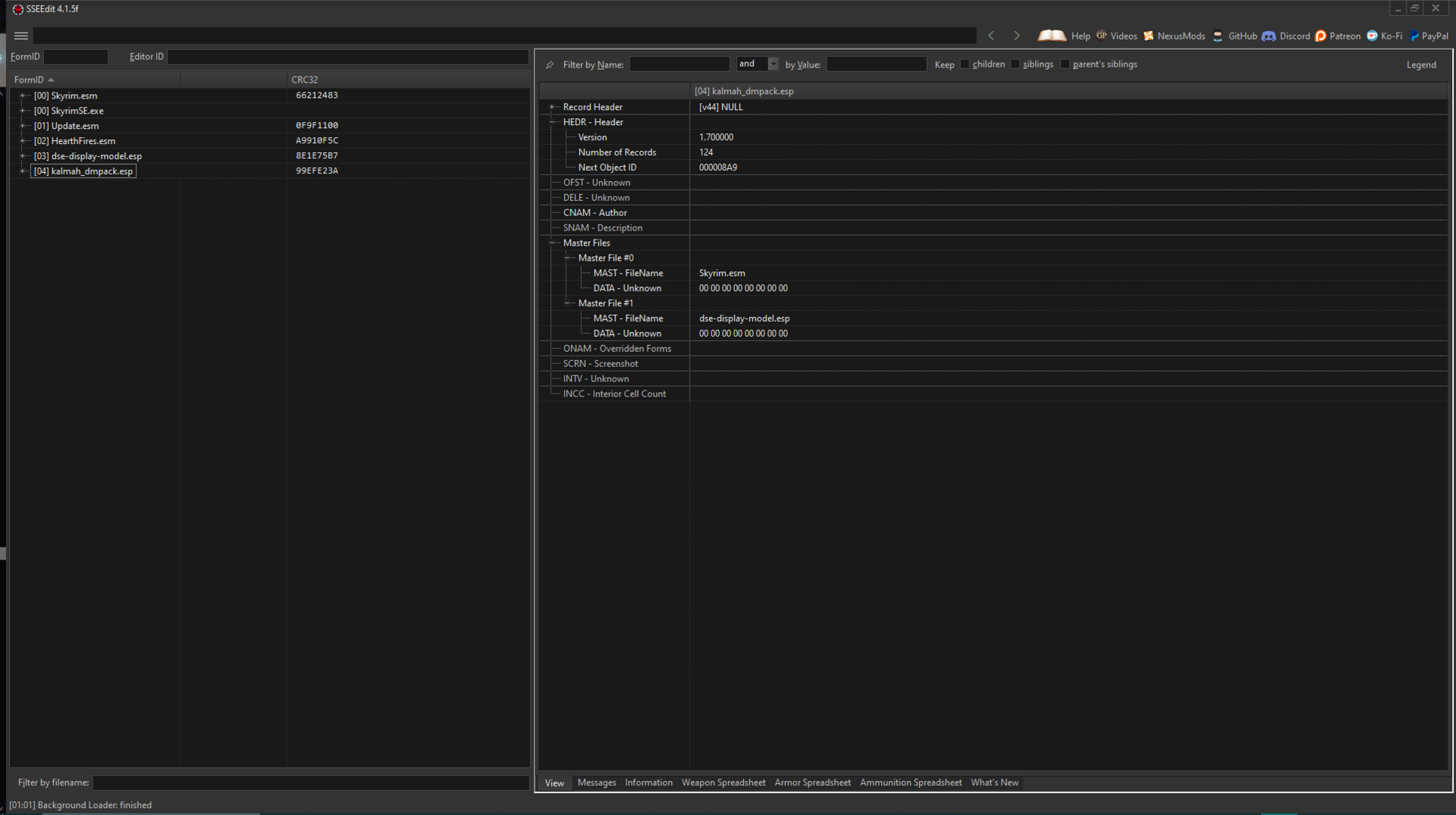Image resolution: width=1456 pixels, height=815 pixels.
Task: Open the NexusMods link icon
Action: tap(1149, 36)
